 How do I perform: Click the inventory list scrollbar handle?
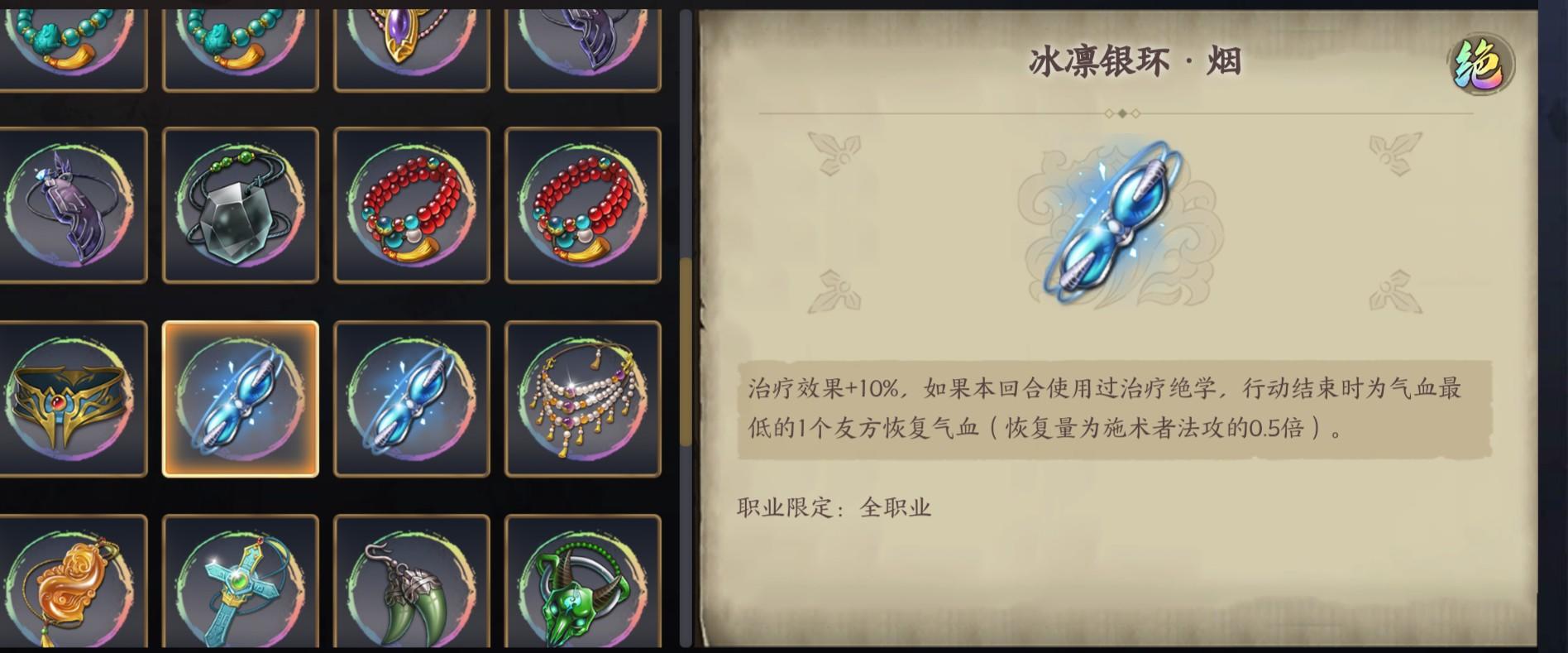[x=686, y=353]
